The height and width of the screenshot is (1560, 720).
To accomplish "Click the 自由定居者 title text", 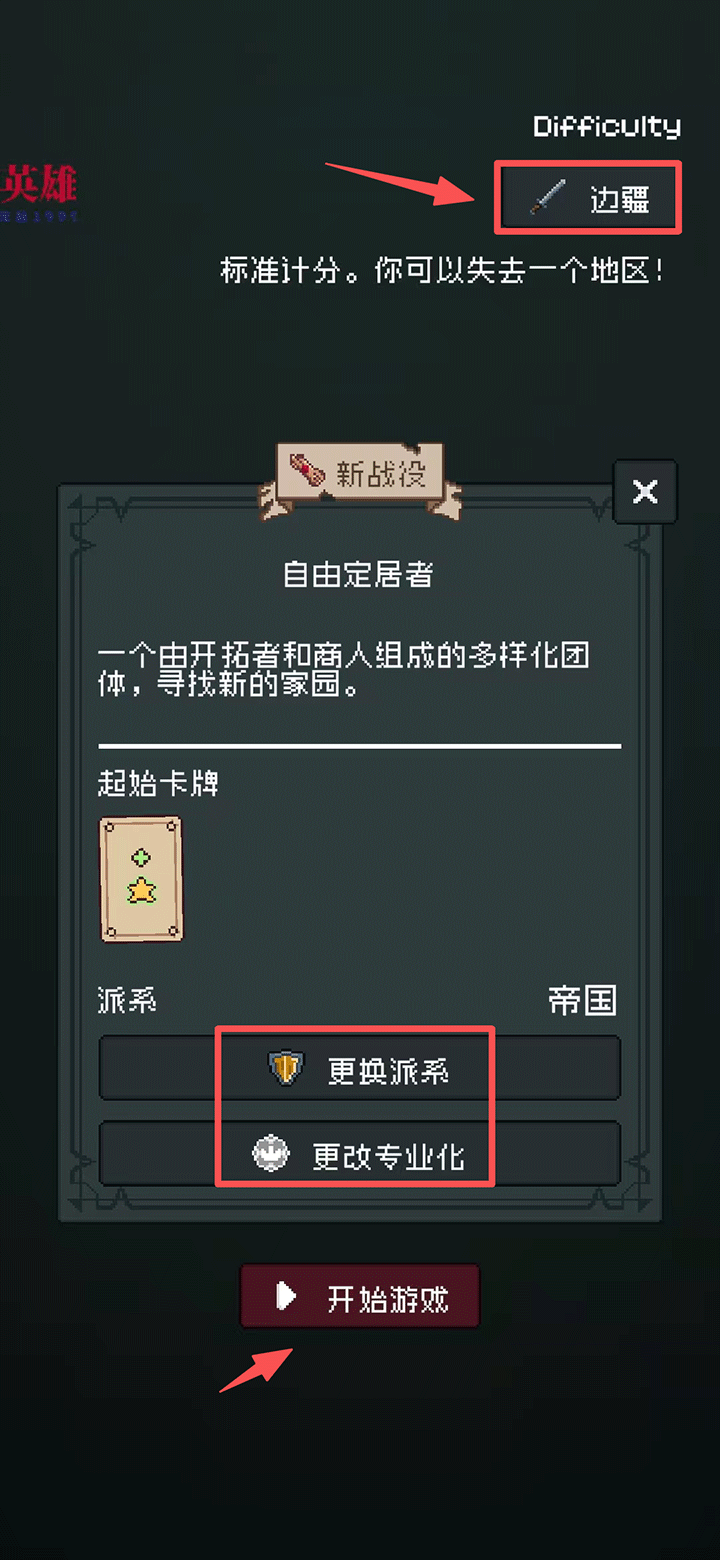I will click(358, 574).
